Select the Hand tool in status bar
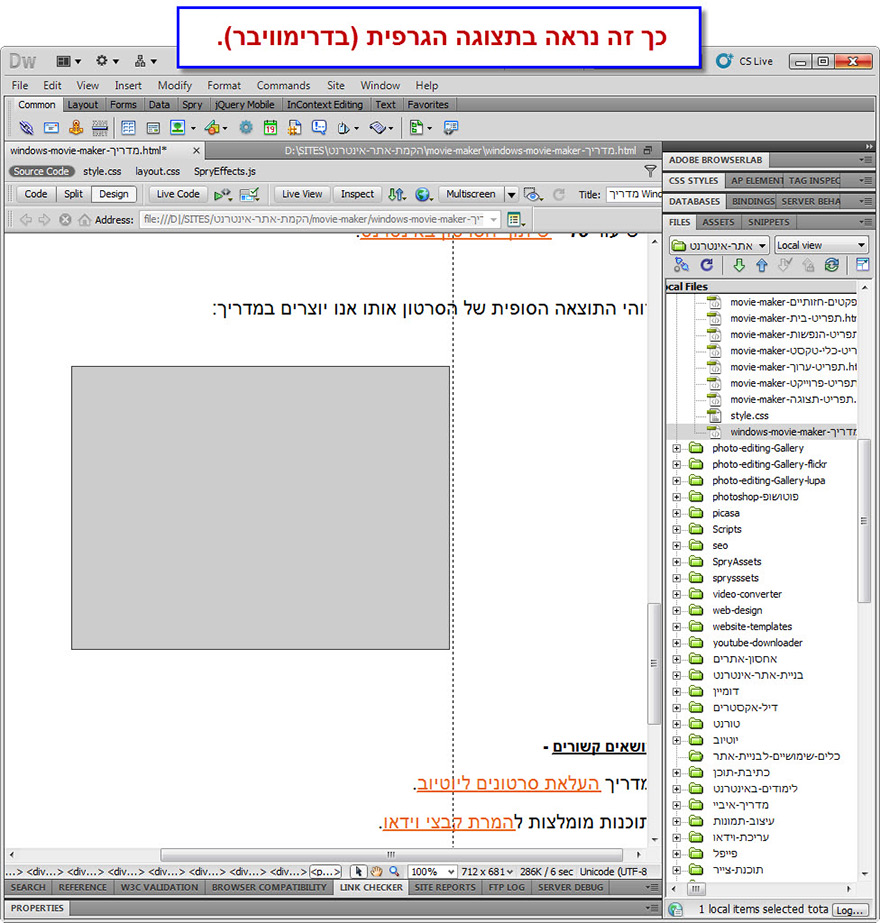The image size is (880, 923). point(376,871)
